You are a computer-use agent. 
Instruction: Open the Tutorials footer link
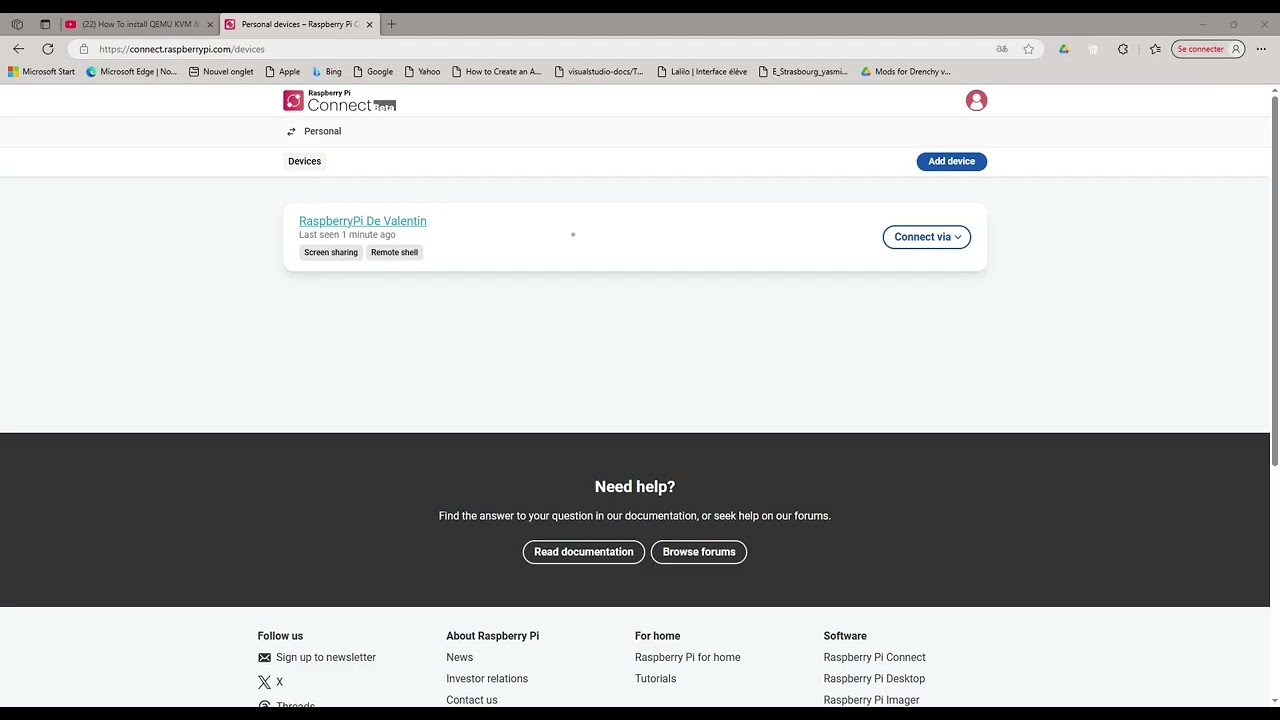tap(656, 679)
